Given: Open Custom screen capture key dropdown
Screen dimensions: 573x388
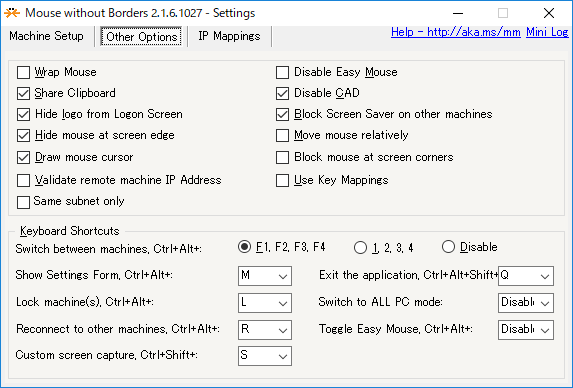Looking at the screenshot, I should point(265,356).
